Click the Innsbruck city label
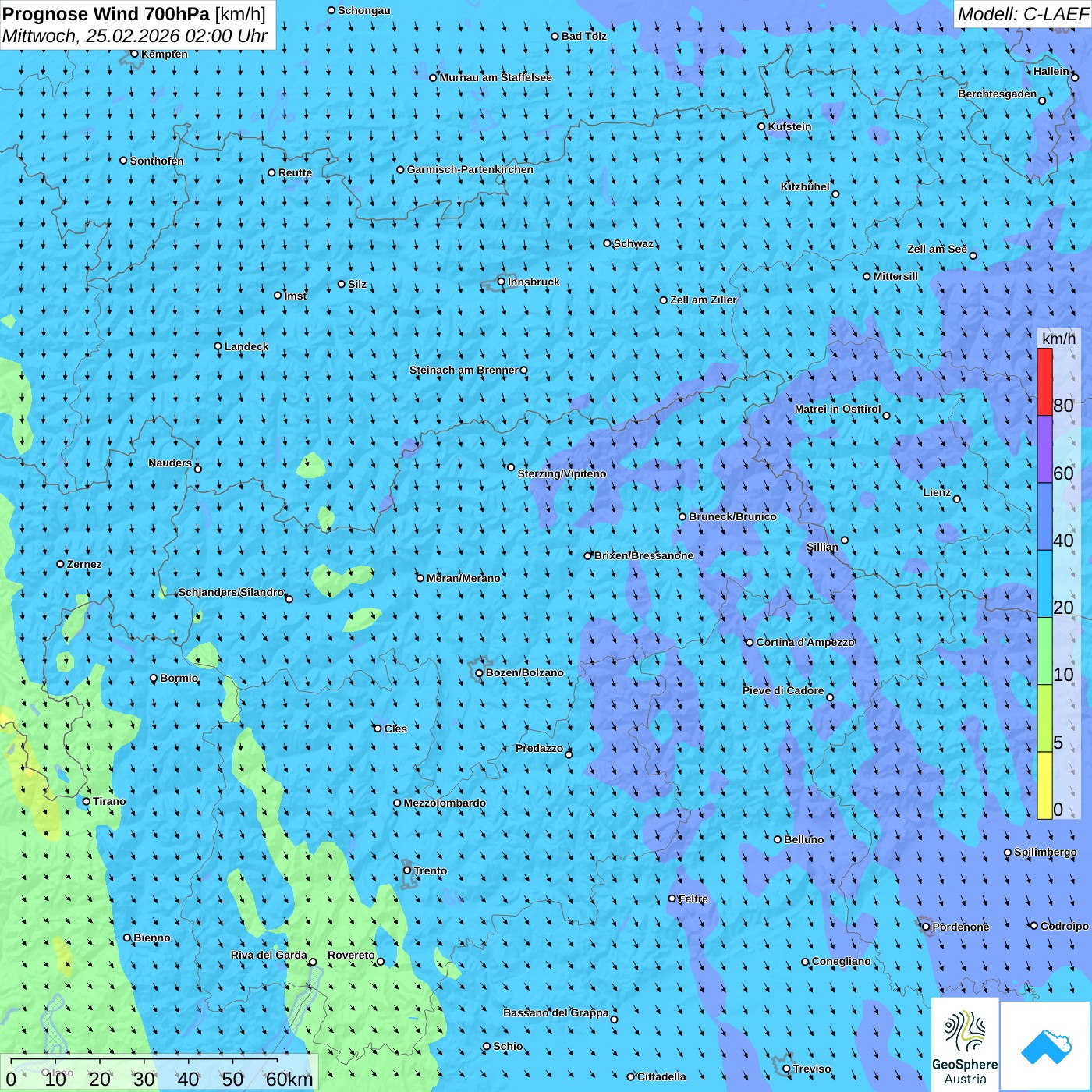Viewport: 1092px width, 1092px height. [x=534, y=282]
